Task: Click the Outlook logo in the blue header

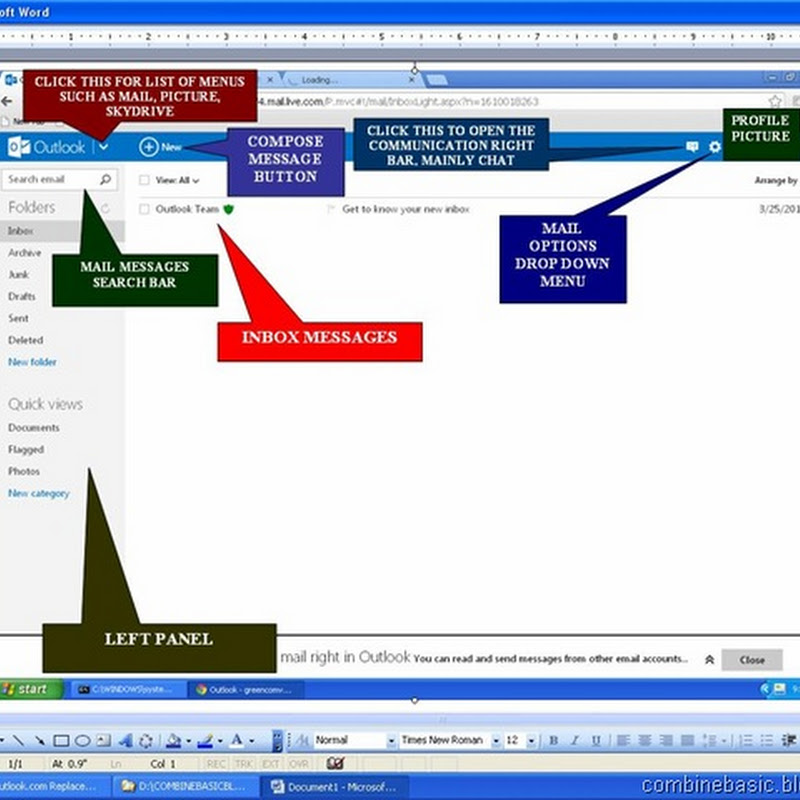Action: 46,147
